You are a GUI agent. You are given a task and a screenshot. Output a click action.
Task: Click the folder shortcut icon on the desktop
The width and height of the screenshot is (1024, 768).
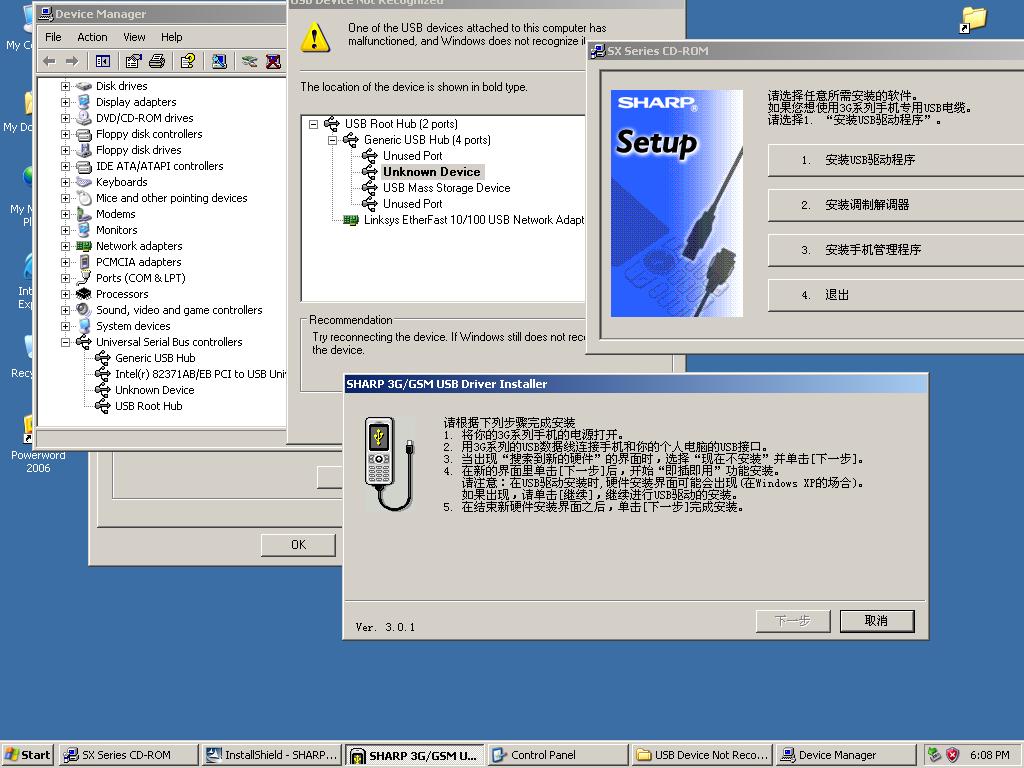coord(972,19)
